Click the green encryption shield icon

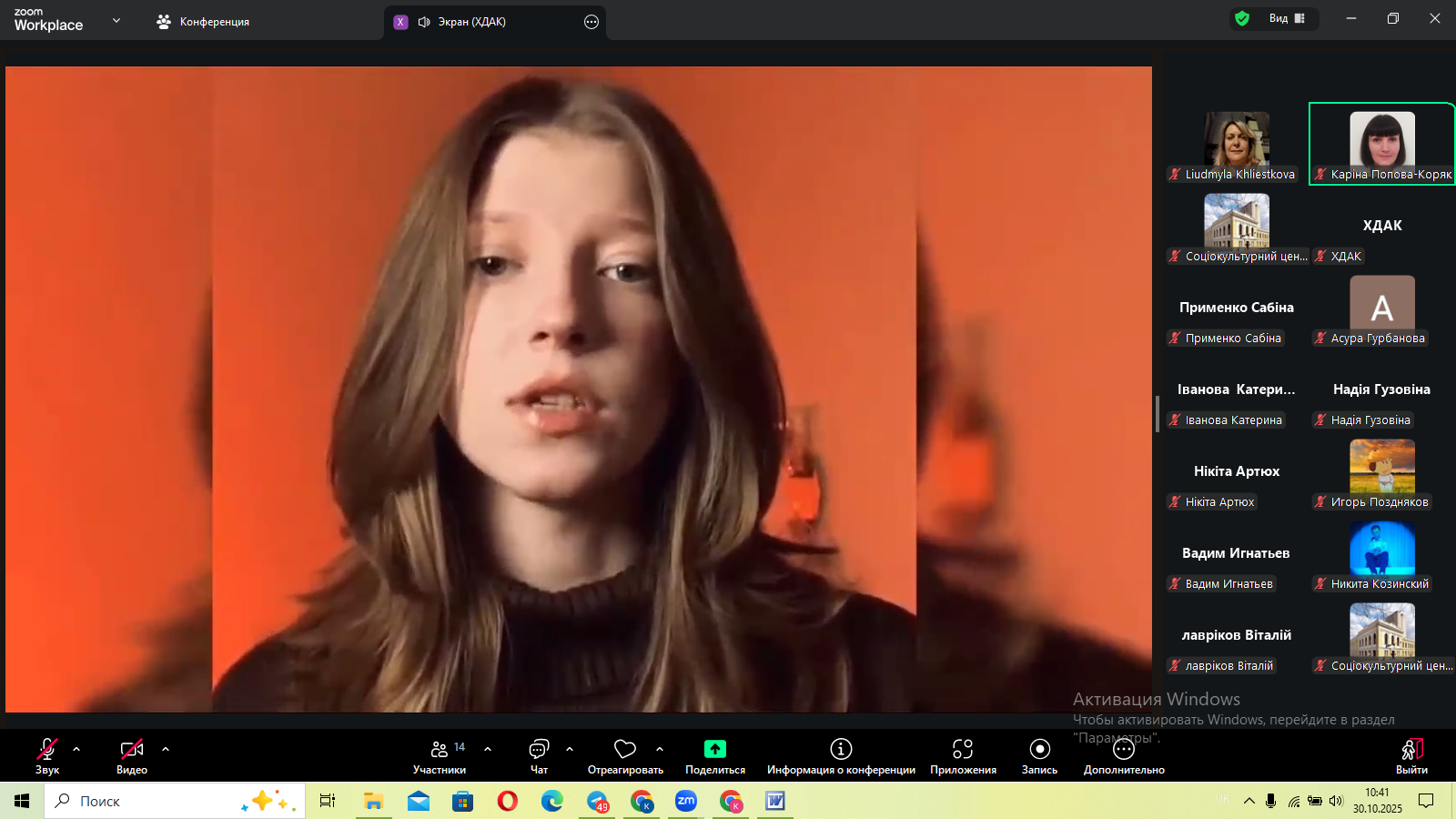1242,18
